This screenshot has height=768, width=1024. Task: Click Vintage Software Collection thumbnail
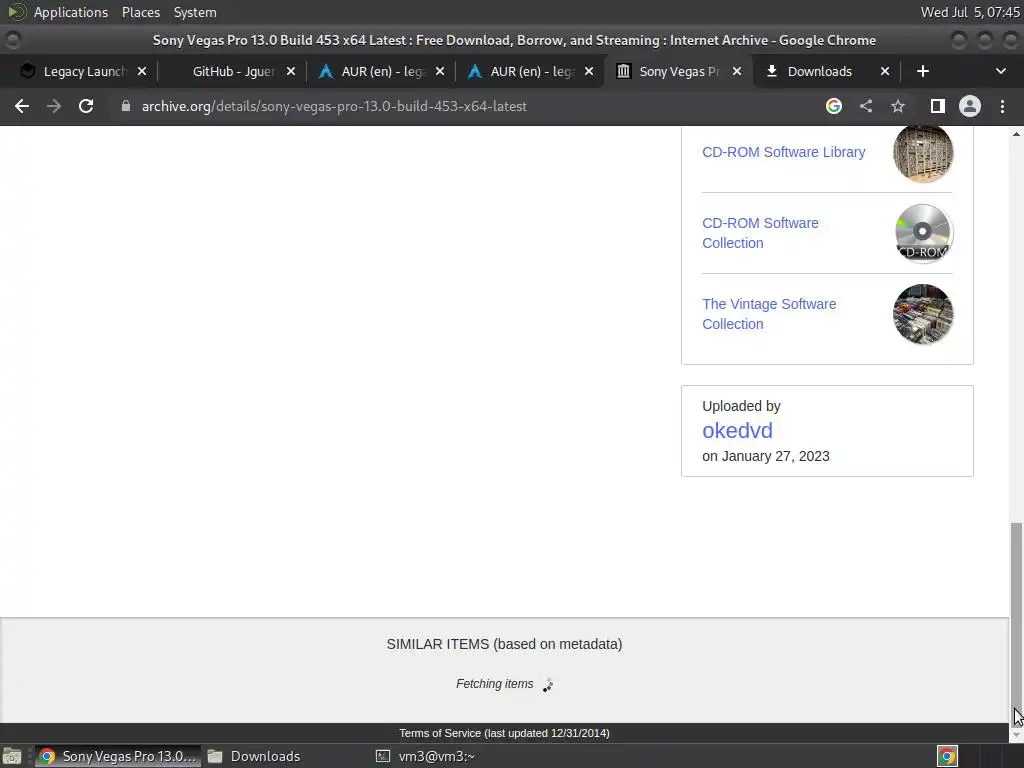click(923, 314)
